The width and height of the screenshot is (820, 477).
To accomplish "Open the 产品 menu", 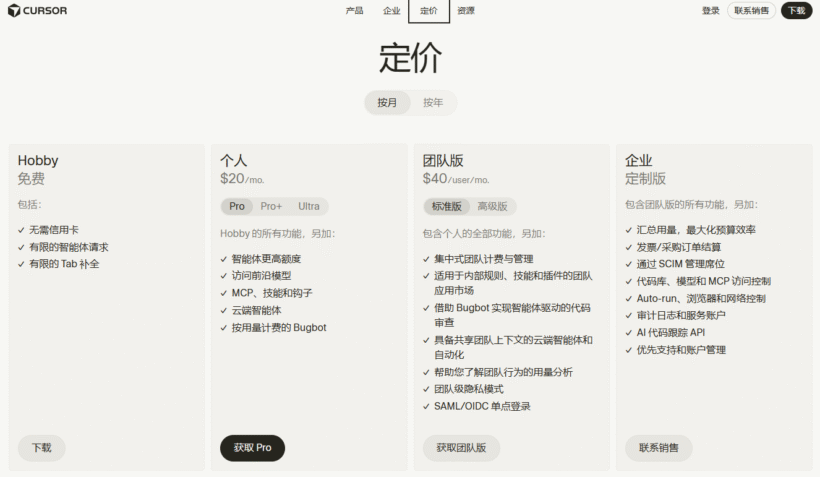I will [354, 10].
